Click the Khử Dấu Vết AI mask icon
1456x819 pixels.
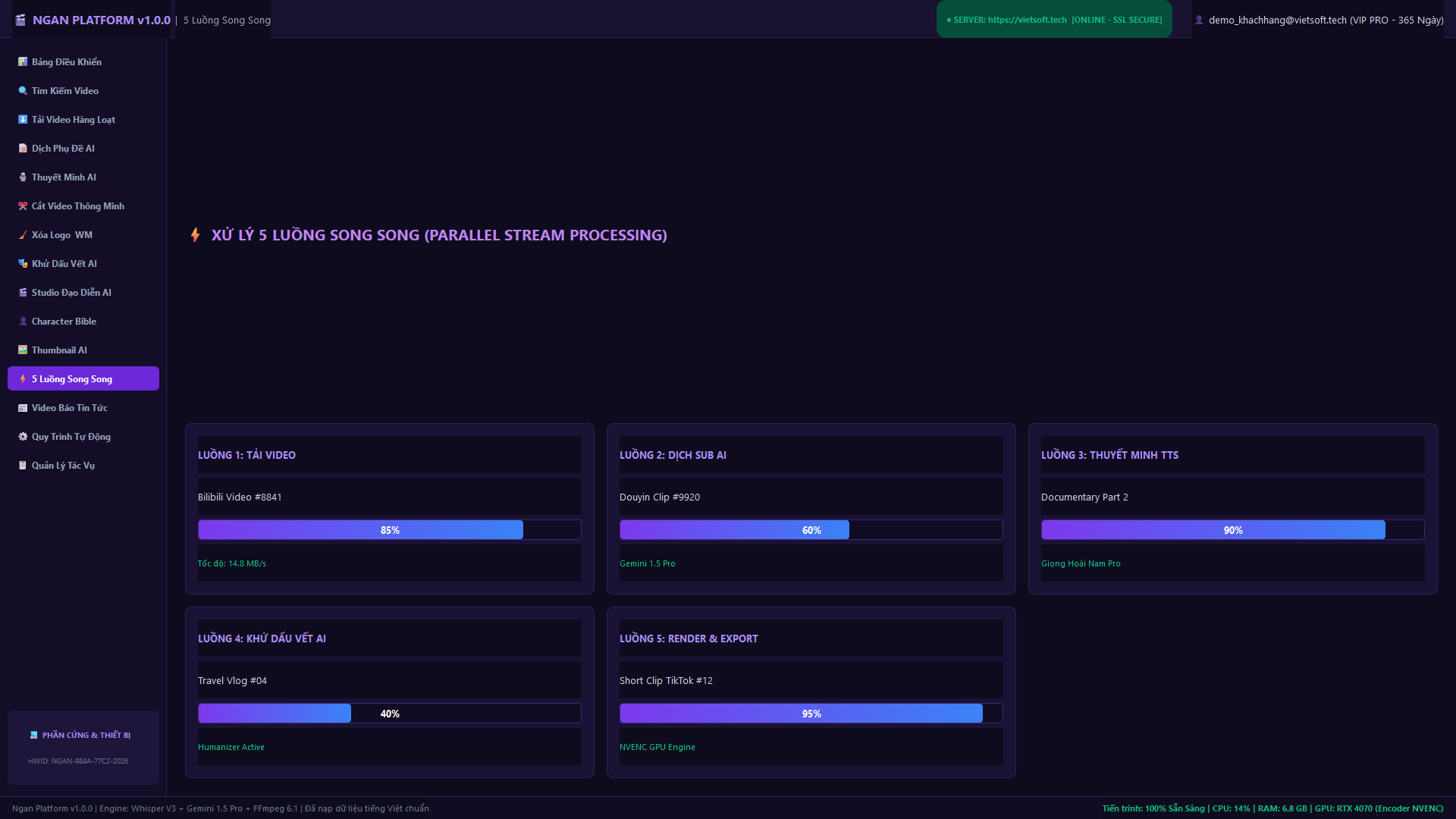tap(23, 264)
